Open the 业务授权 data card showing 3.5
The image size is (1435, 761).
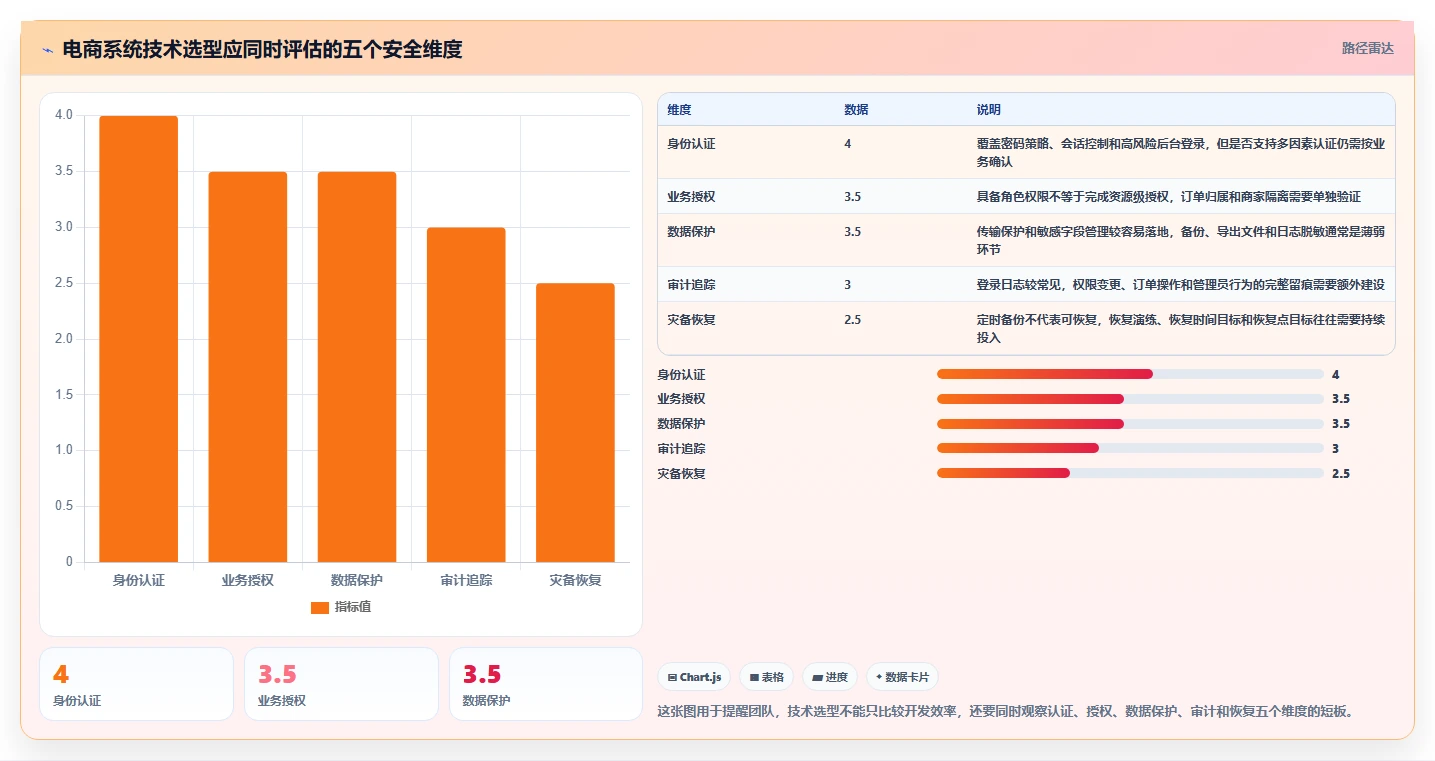pos(341,684)
